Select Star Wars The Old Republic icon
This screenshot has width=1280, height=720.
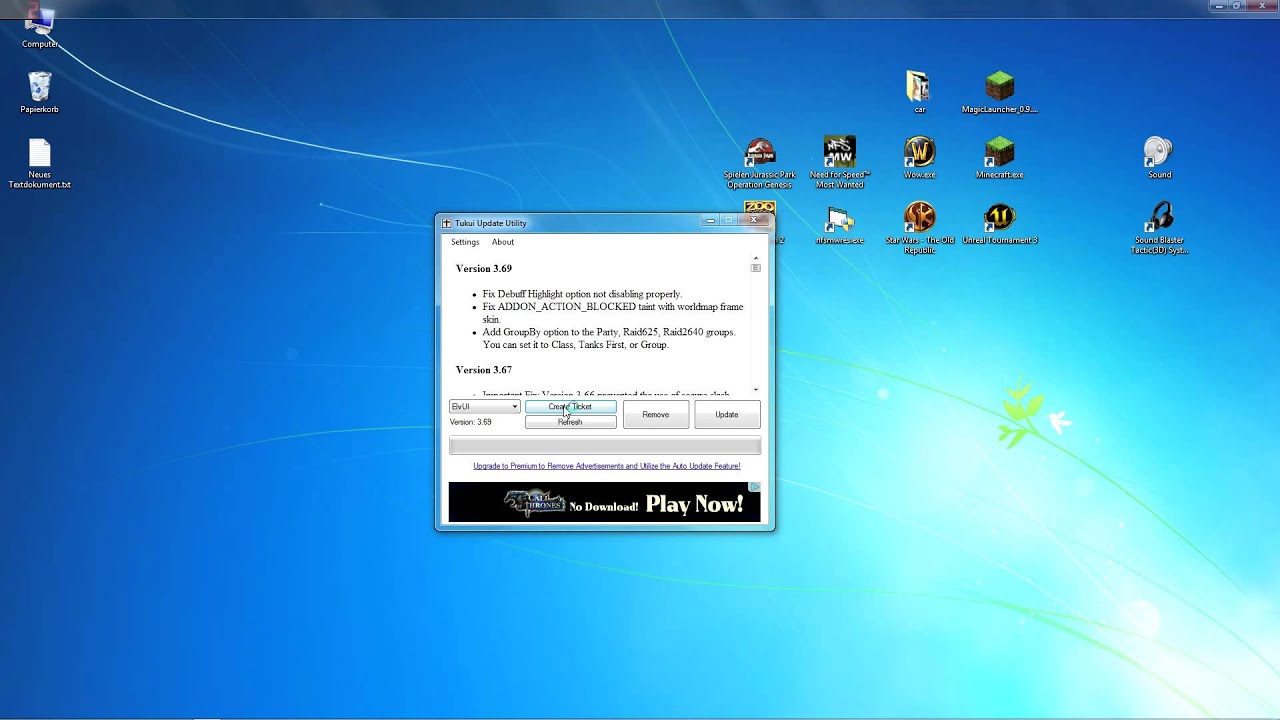point(919,228)
